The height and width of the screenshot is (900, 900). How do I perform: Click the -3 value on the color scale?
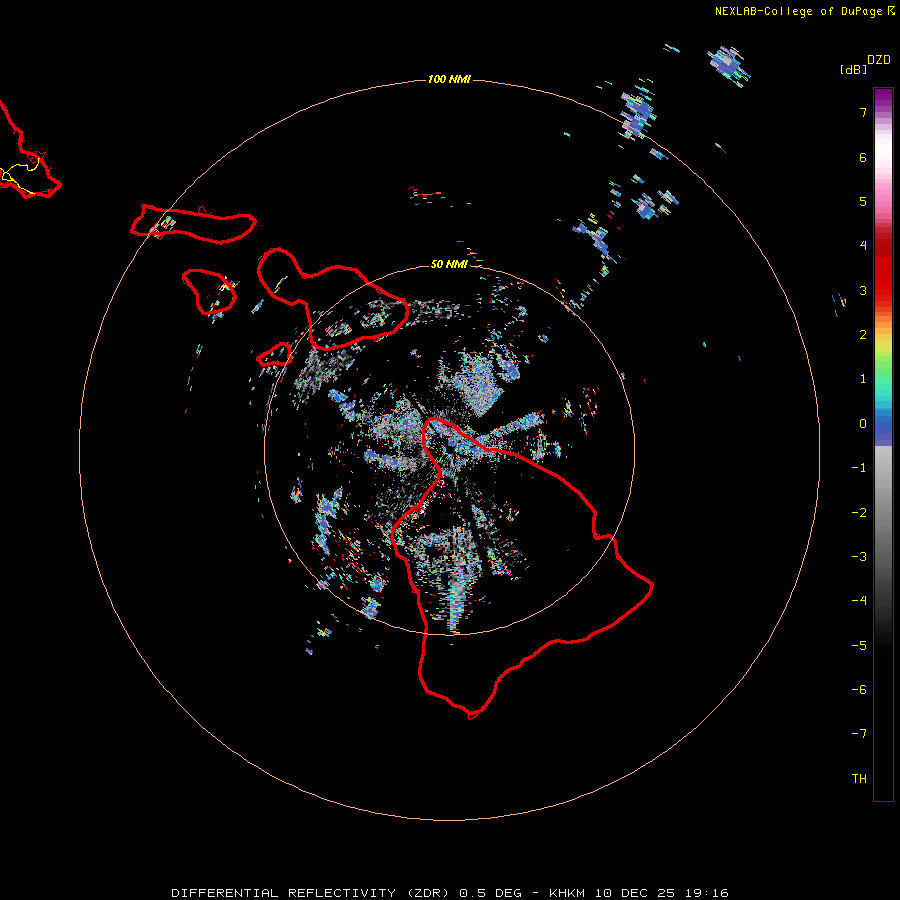tap(859, 557)
